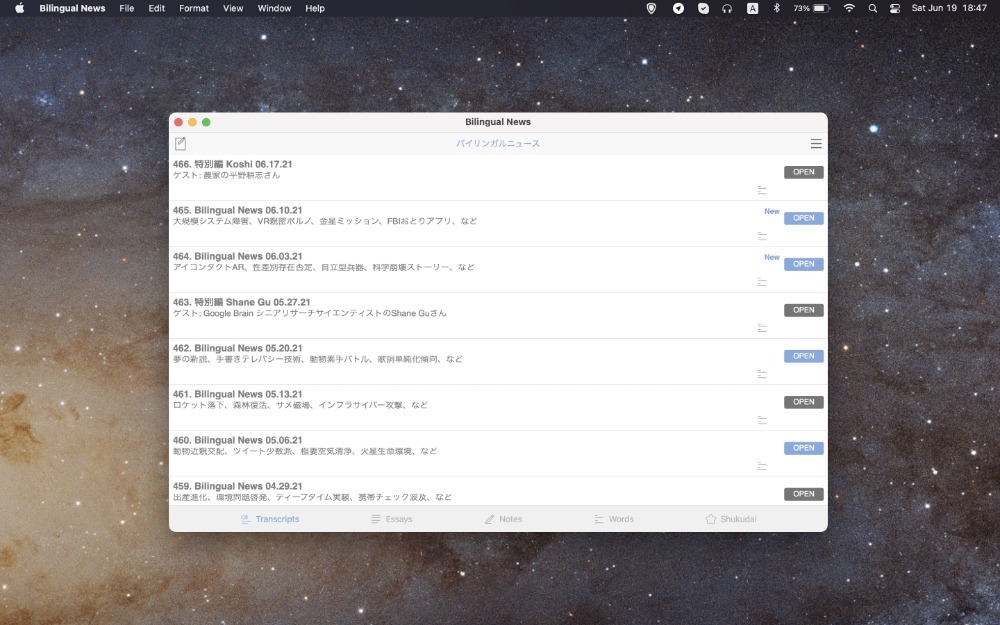
Task: Switch to the Notes tab
Action: pos(503,519)
